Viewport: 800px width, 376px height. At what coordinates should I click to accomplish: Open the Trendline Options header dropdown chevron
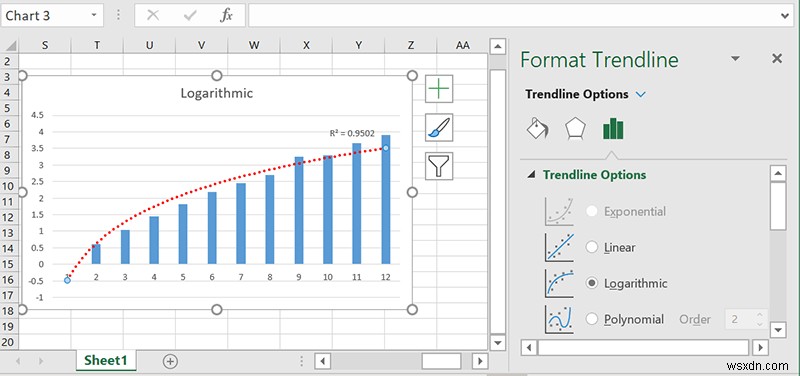point(641,94)
